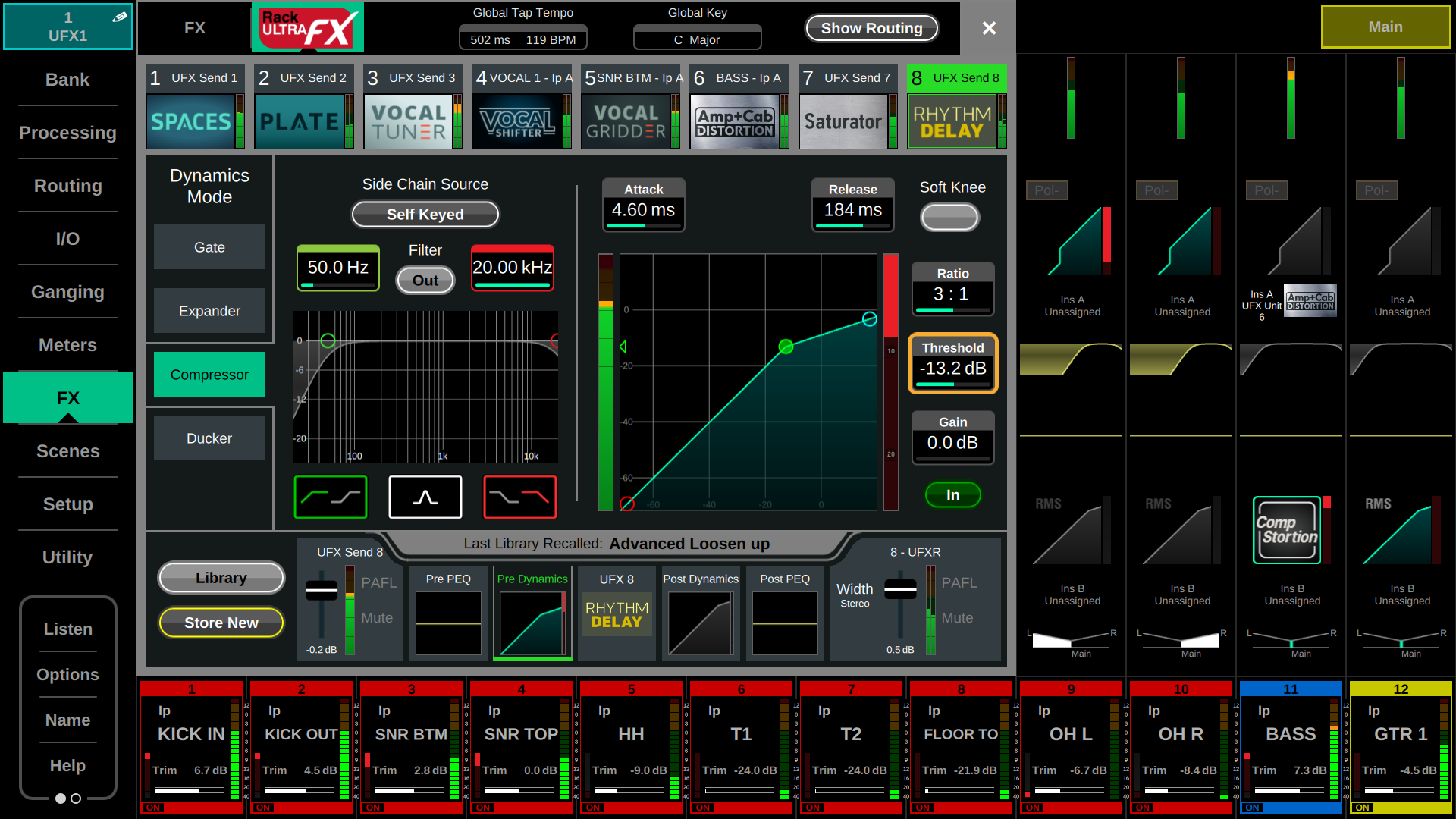Open the SPACES reverb effect unit
Image resolution: width=1456 pixels, height=819 pixels.
tap(190, 121)
